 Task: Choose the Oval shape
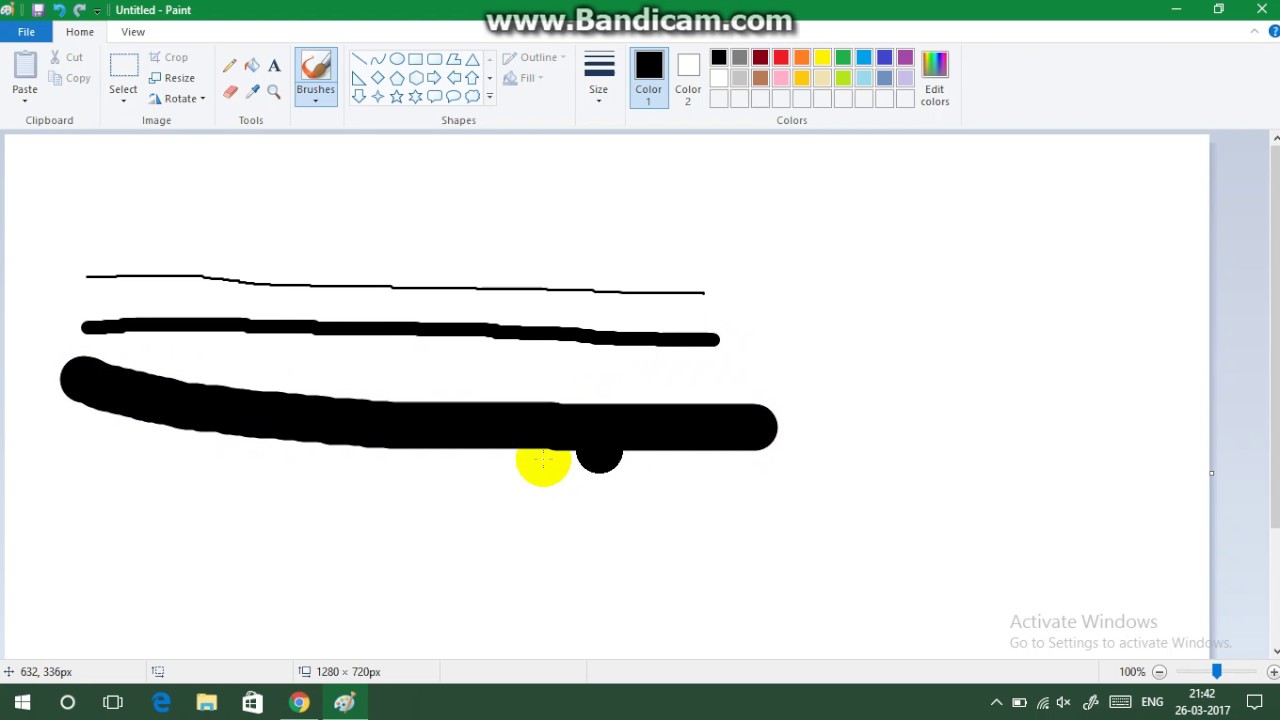tap(397, 59)
